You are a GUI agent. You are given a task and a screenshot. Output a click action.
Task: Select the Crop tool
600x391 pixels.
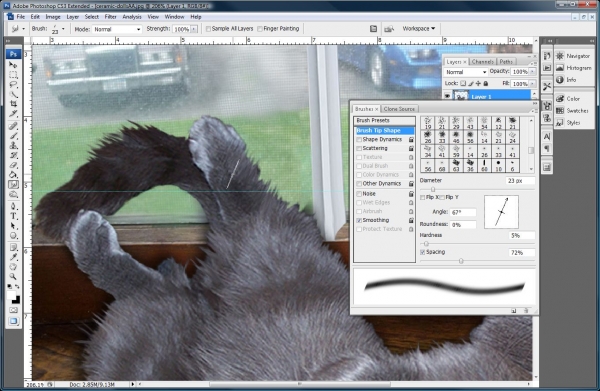(13, 104)
